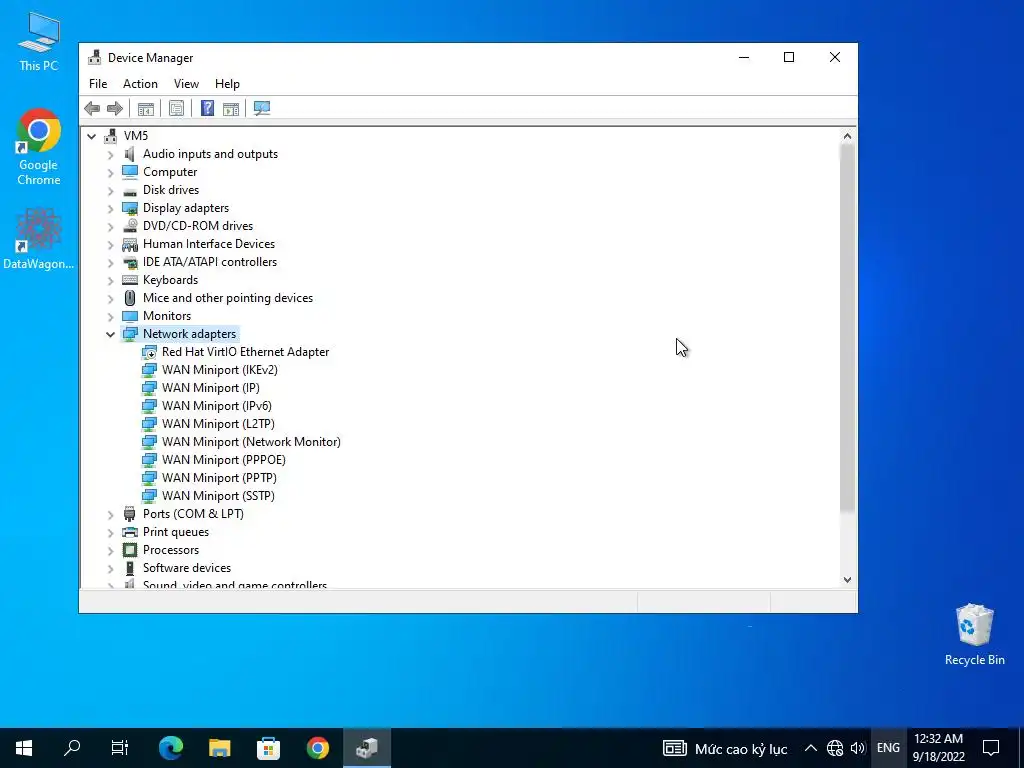Image resolution: width=1024 pixels, height=768 pixels.
Task: Click the network globe tray icon
Action: pyautogui.click(x=835, y=748)
